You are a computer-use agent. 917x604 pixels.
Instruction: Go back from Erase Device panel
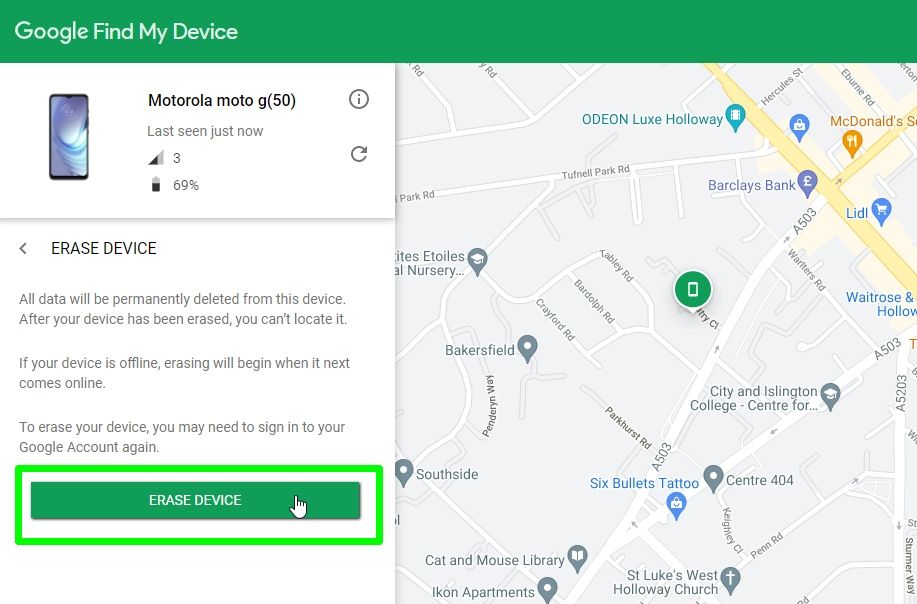[24, 248]
